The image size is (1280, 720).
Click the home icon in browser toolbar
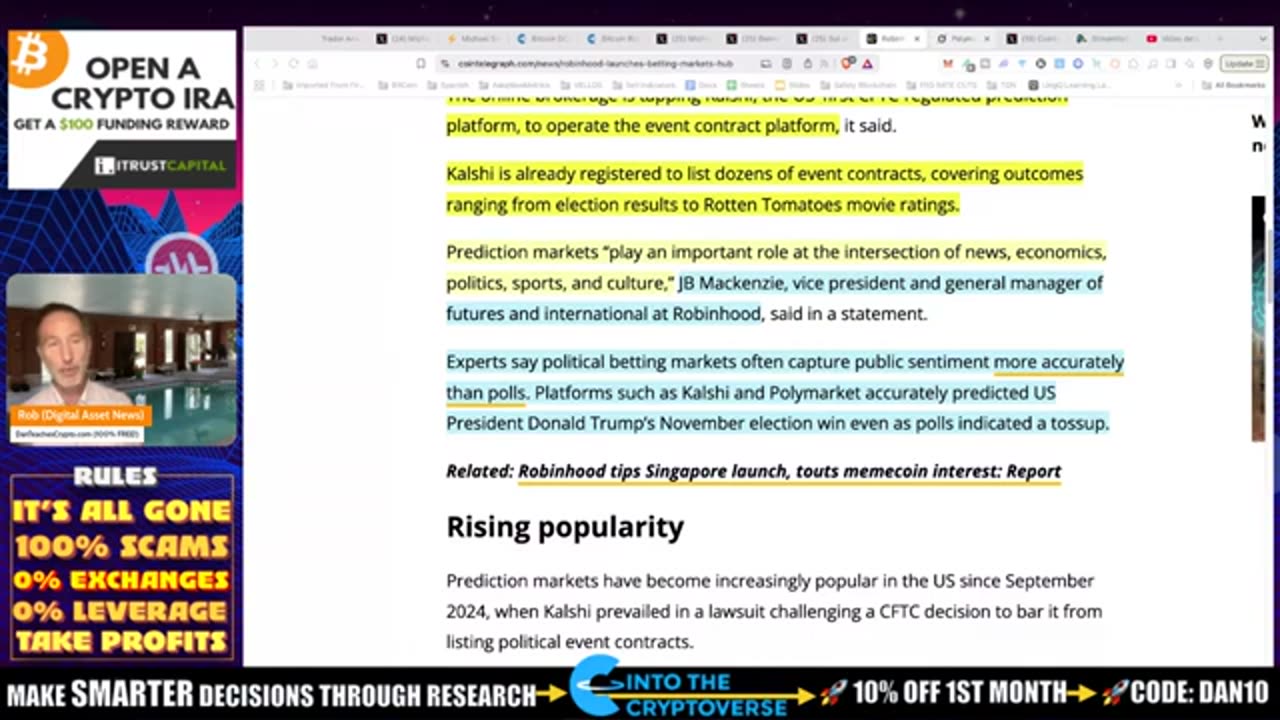[312, 64]
